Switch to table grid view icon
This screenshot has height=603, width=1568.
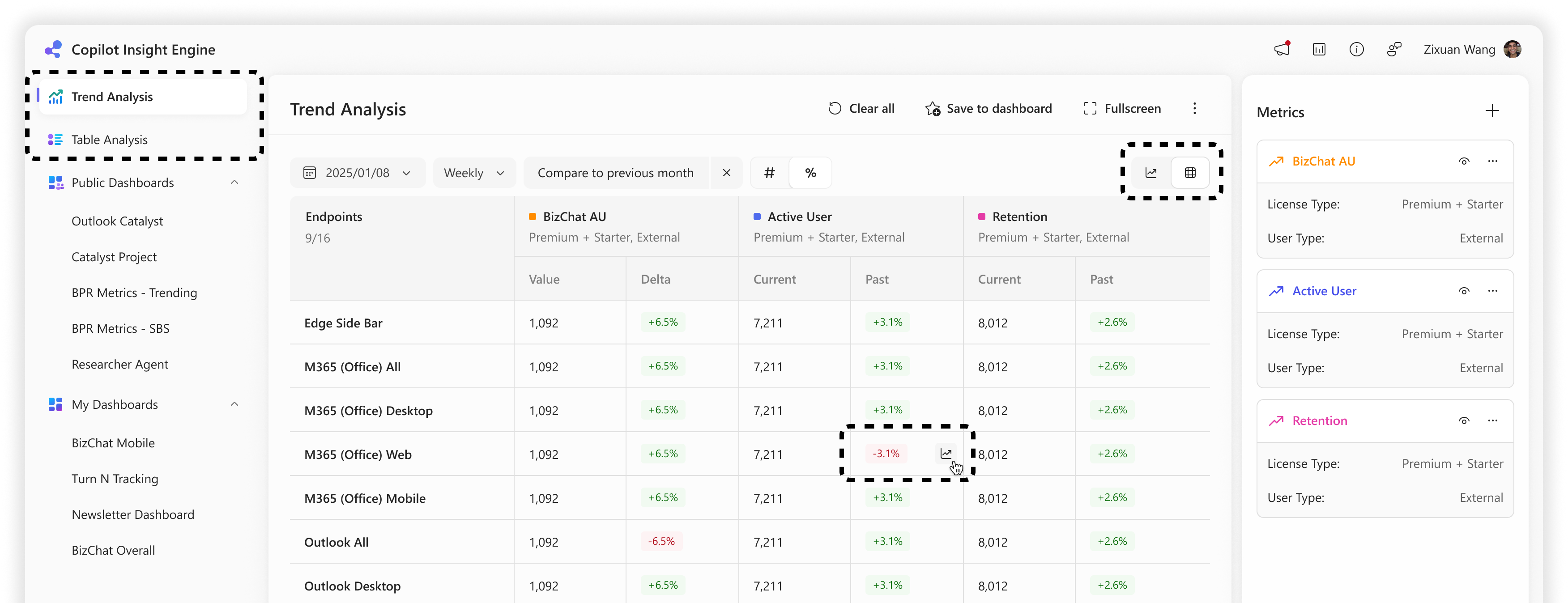(1190, 173)
